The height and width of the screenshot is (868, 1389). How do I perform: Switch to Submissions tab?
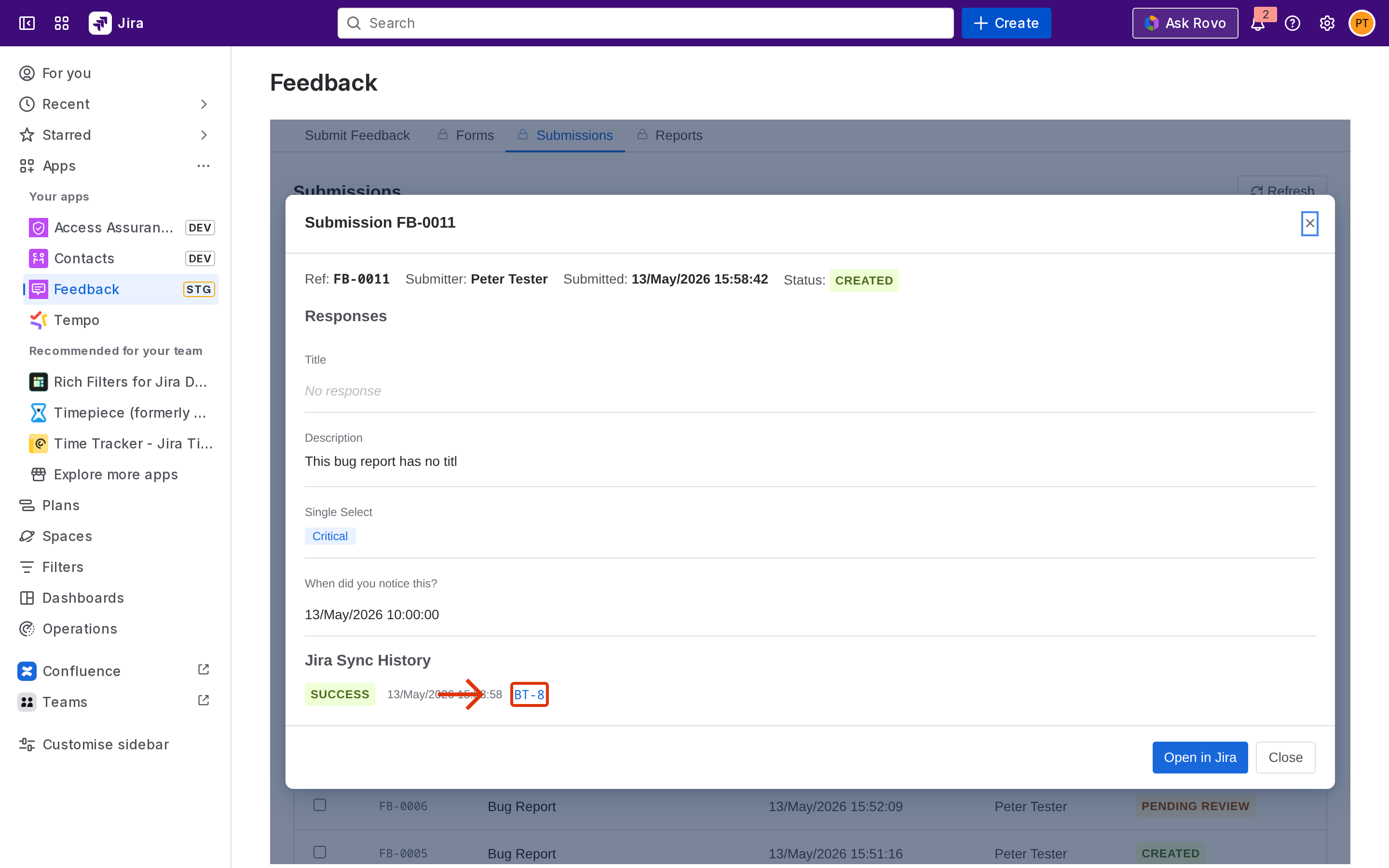(x=565, y=136)
